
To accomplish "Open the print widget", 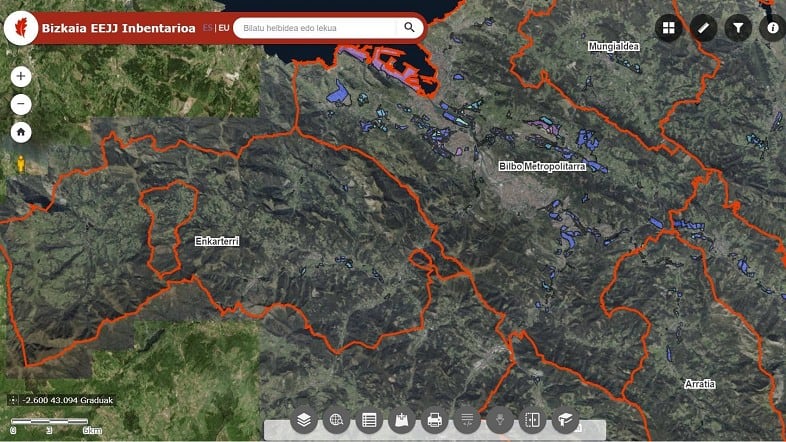I will click(x=434, y=420).
